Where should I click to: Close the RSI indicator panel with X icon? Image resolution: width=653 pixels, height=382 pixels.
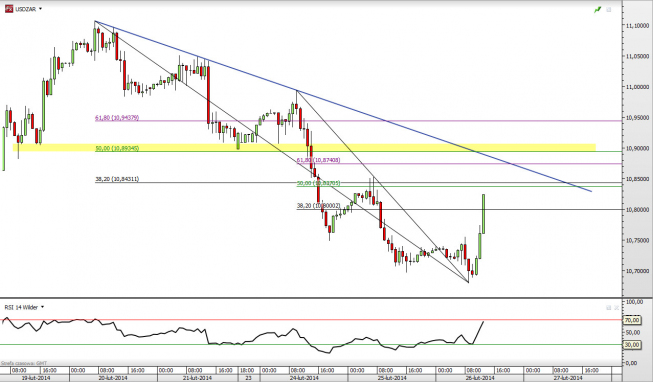tap(616, 307)
